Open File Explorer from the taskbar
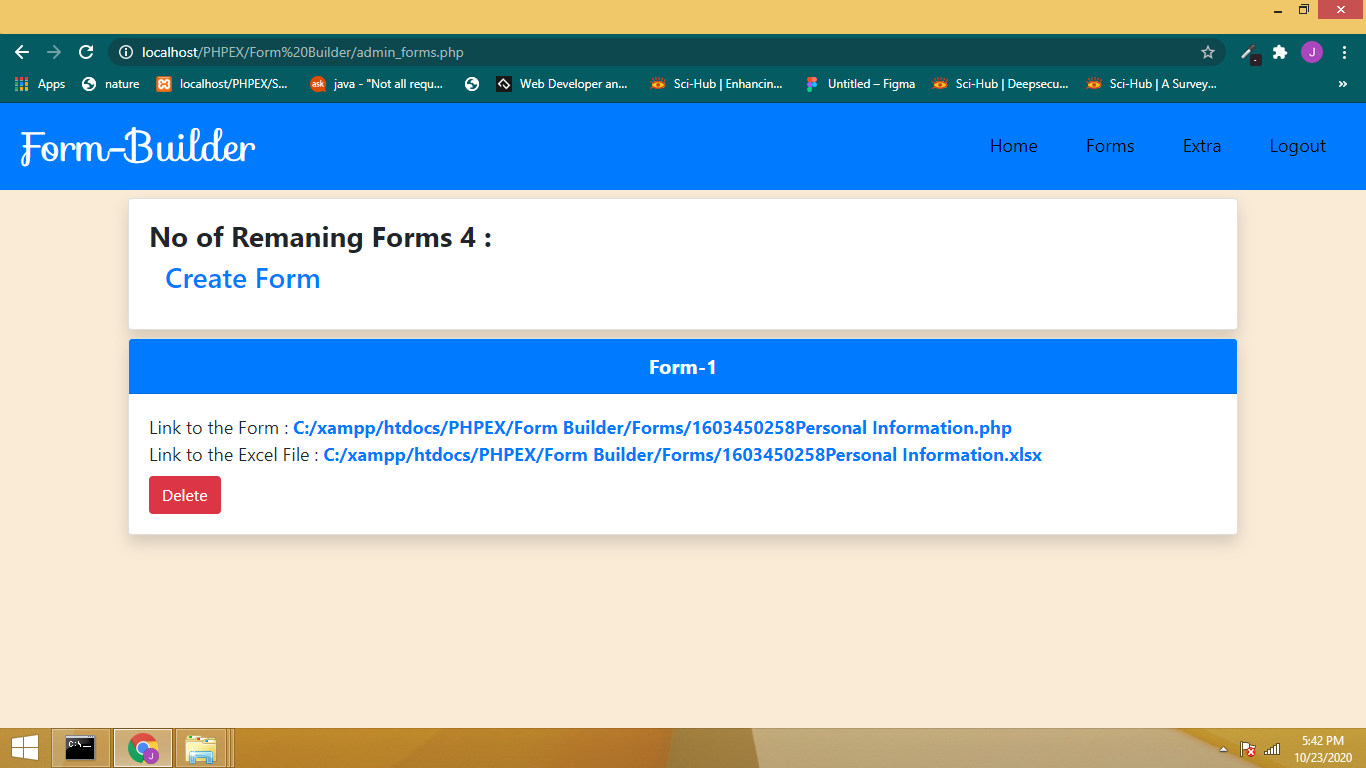1366x768 pixels. (x=201, y=748)
